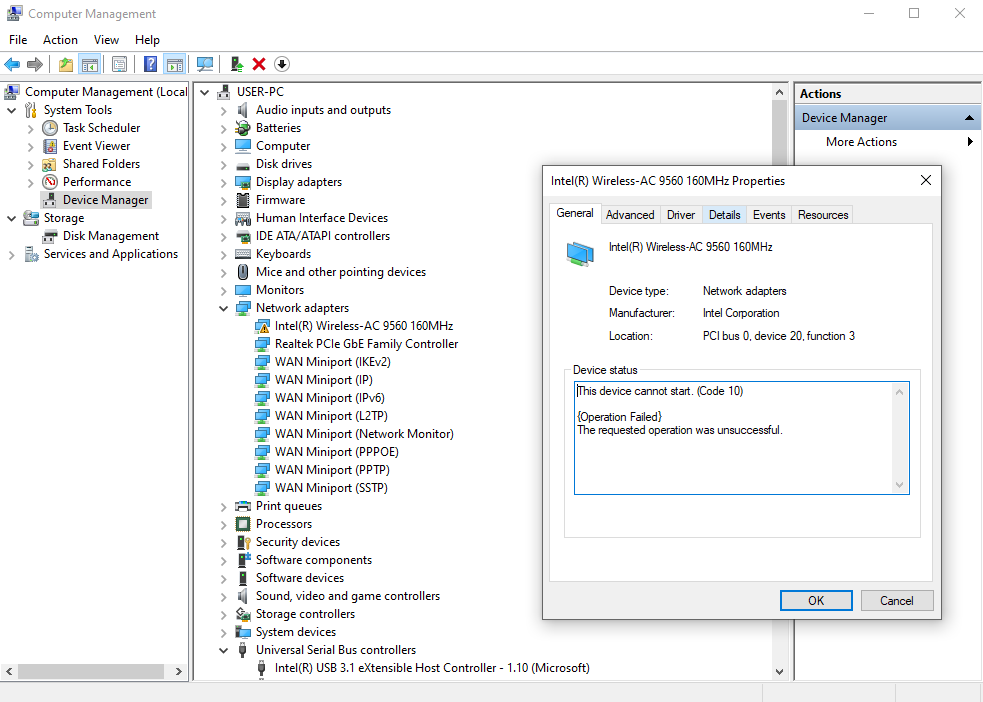Click the Disable device down-arrow icon
Screen dimensions: 983x702
pos(281,63)
